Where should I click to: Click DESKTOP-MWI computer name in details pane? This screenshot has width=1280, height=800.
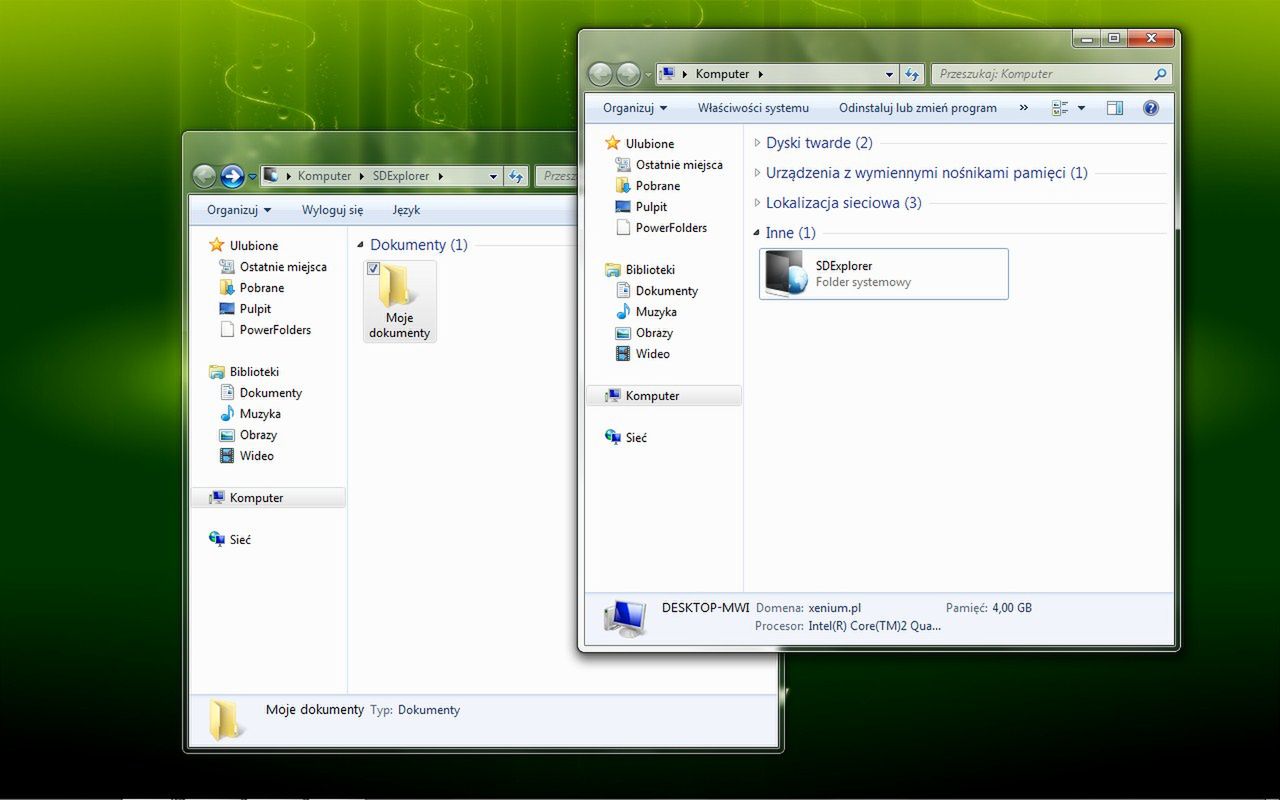[705, 607]
